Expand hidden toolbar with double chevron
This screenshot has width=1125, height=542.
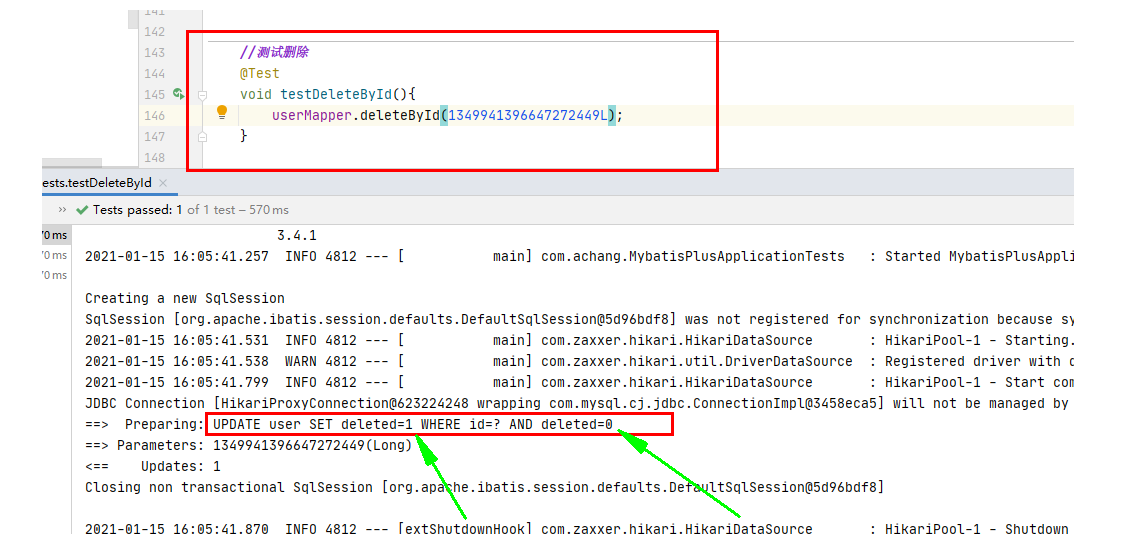(x=62, y=210)
